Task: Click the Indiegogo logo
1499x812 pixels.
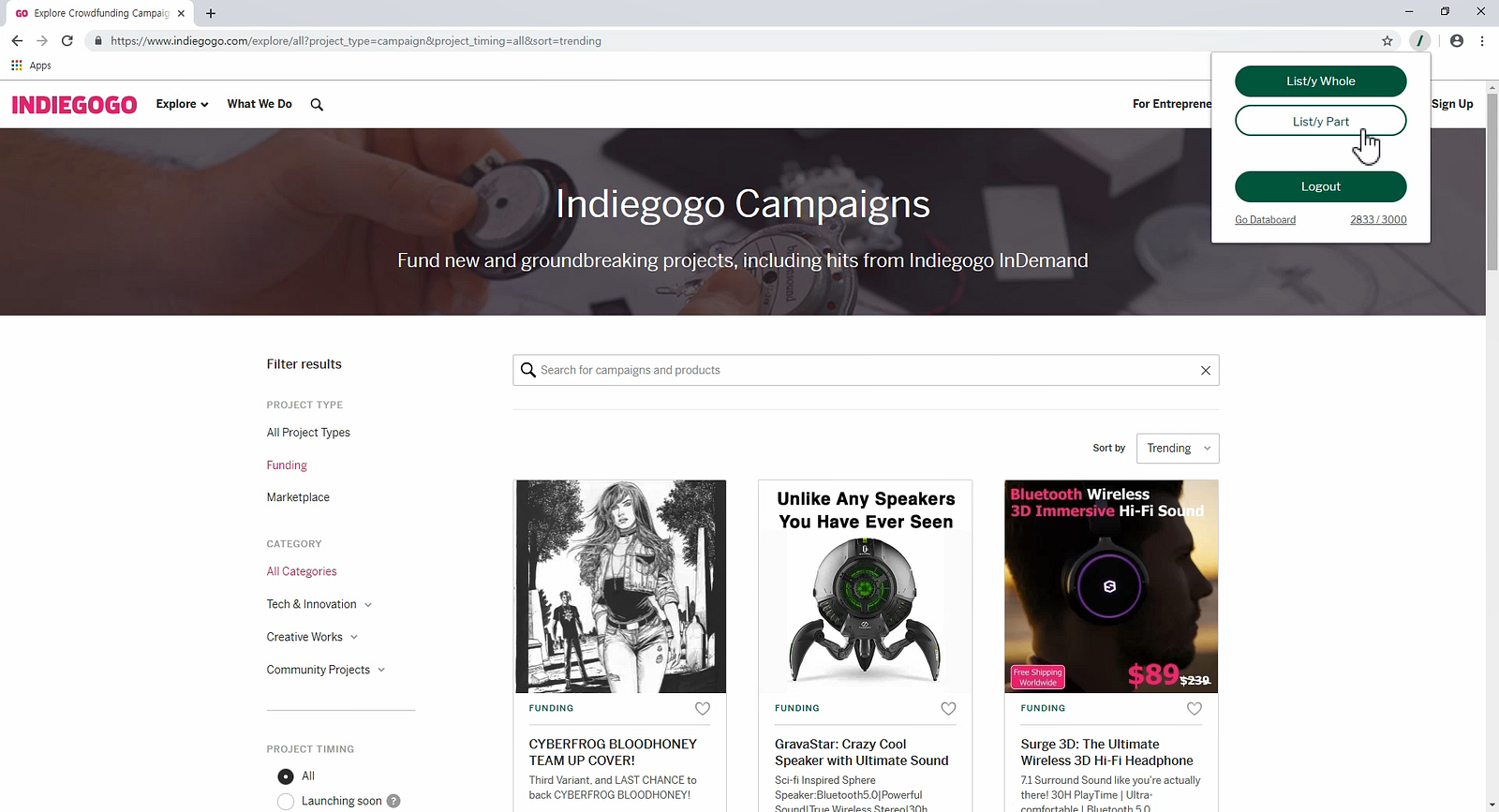Action: coord(74,104)
